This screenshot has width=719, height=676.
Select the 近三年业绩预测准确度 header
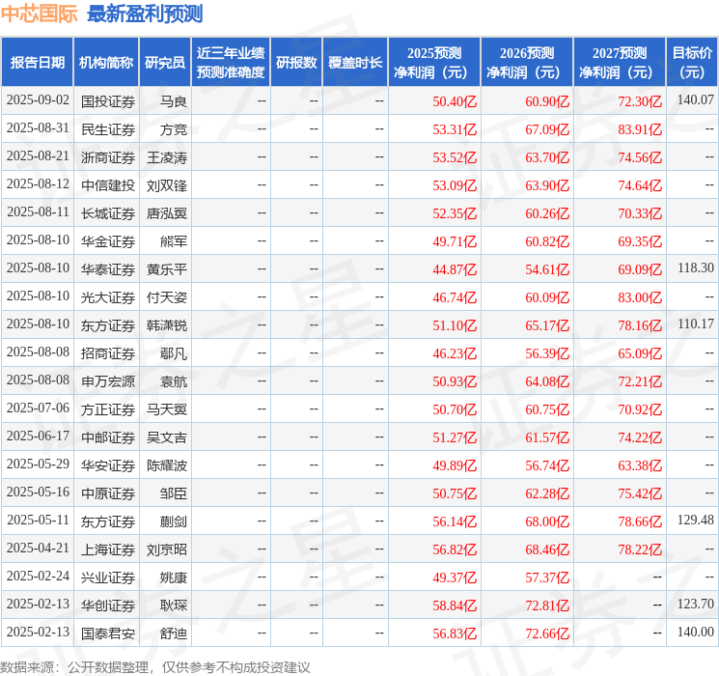pyautogui.click(x=231, y=62)
